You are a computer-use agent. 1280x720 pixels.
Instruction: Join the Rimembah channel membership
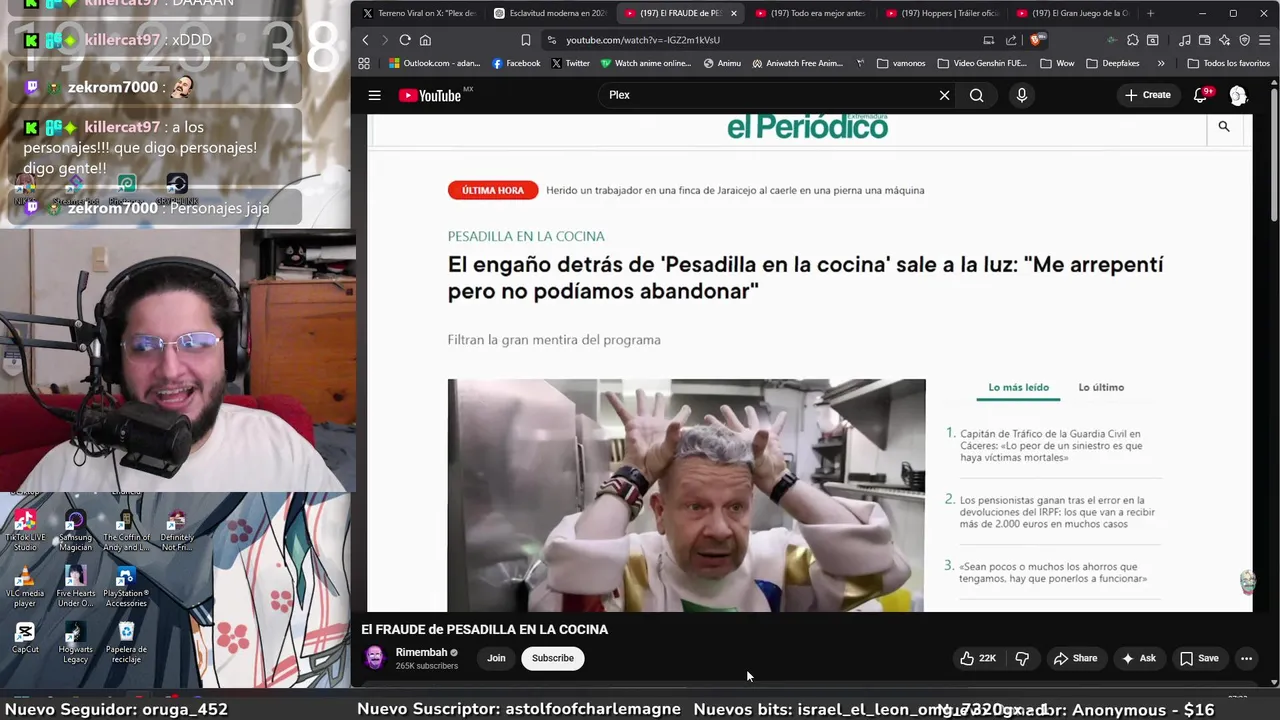(x=496, y=658)
